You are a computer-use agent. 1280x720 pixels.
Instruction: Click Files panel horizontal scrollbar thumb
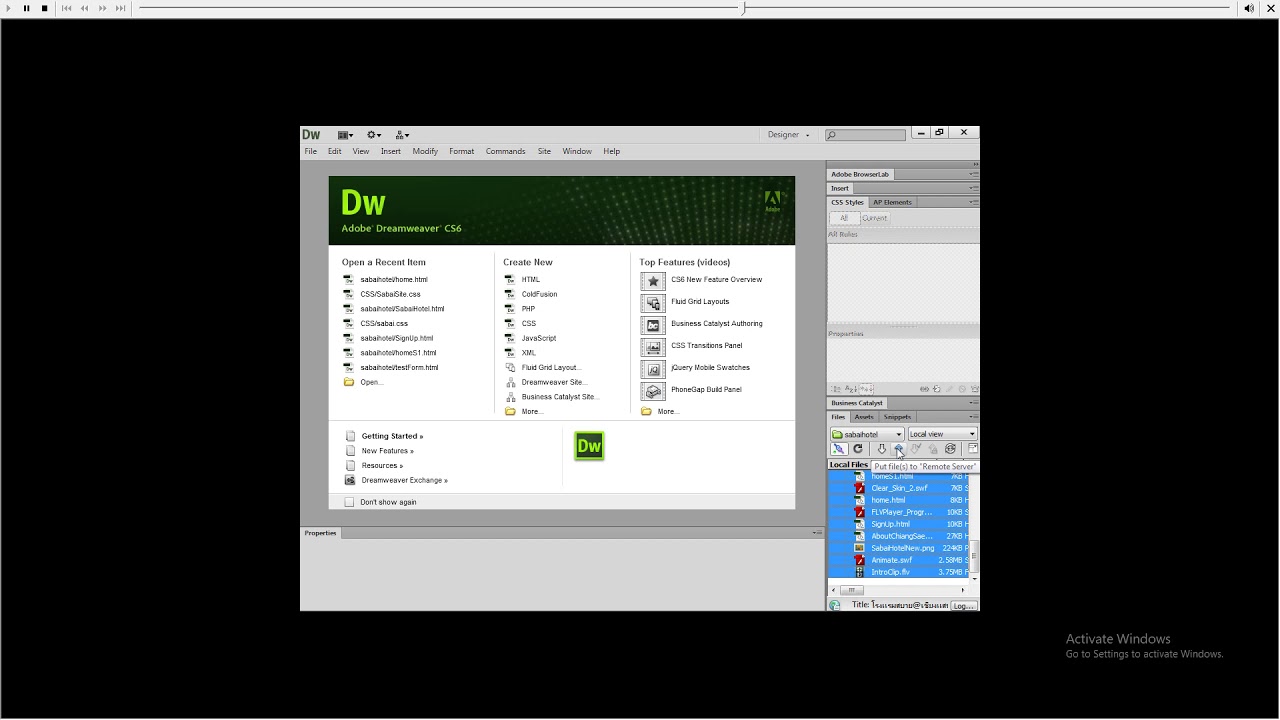click(851, 590)
